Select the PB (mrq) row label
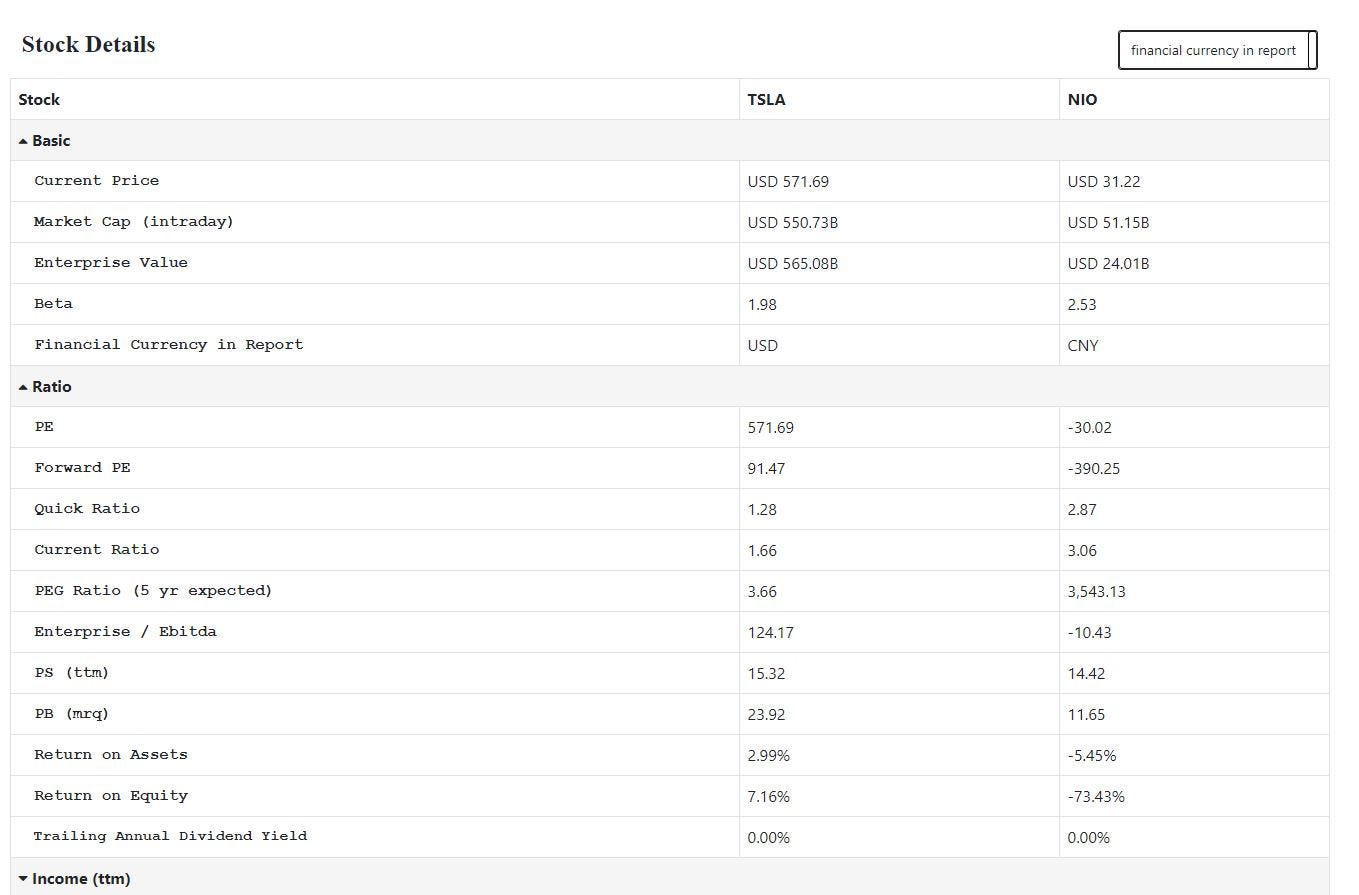 coord(71,714)
